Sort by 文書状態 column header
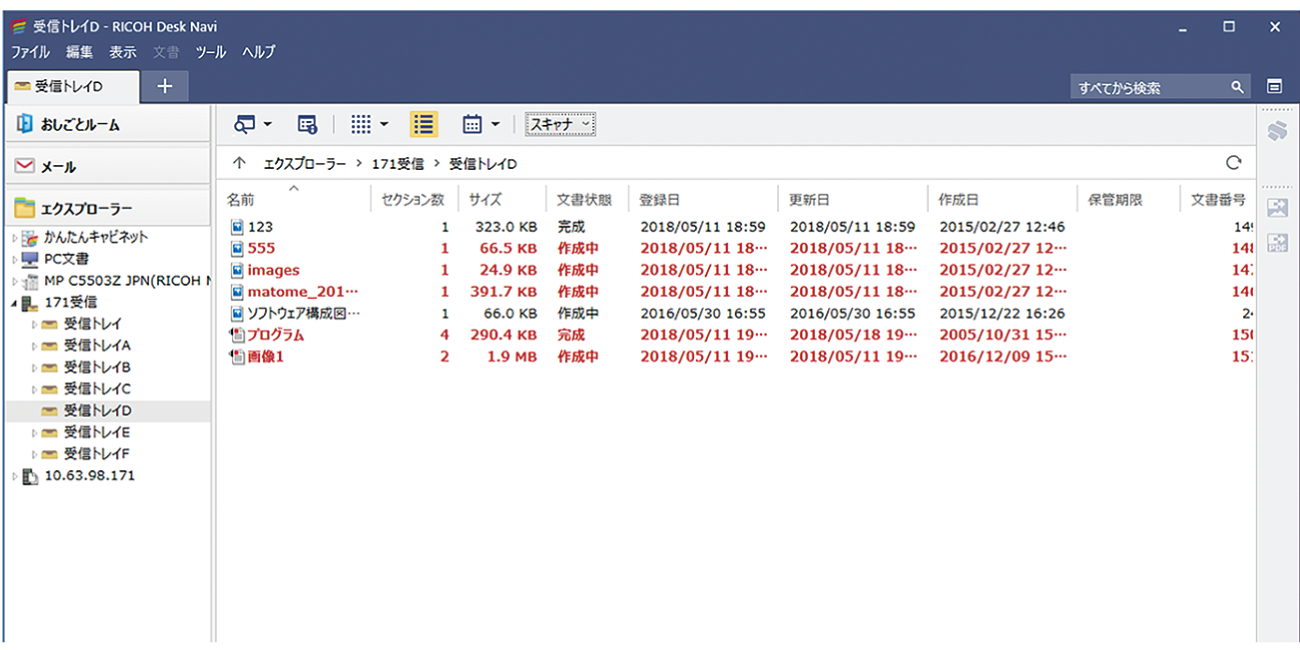Image resolution: width=1300 pixels, height=650 pixels. click(x=587, y=199)
